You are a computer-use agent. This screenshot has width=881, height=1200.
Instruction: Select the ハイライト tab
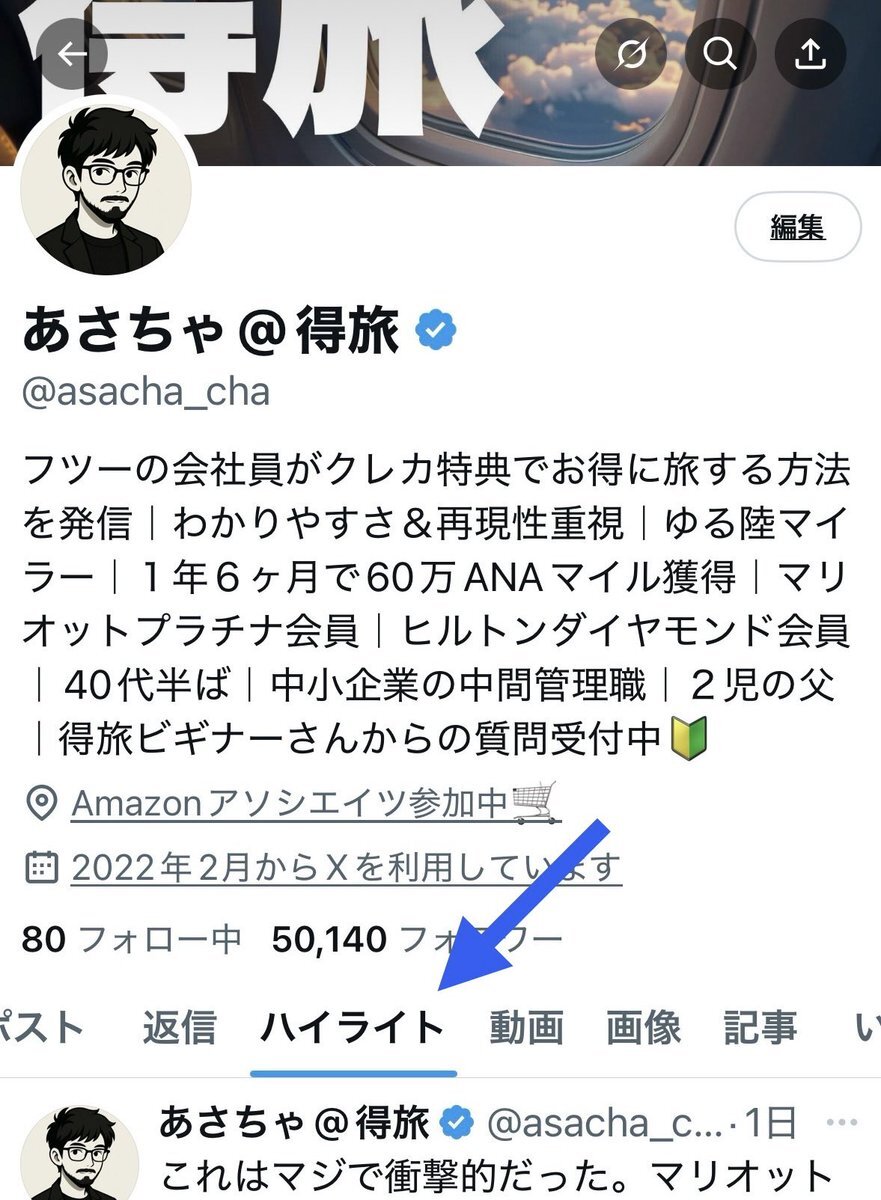pyautogui.click(x=353, y=1028)
